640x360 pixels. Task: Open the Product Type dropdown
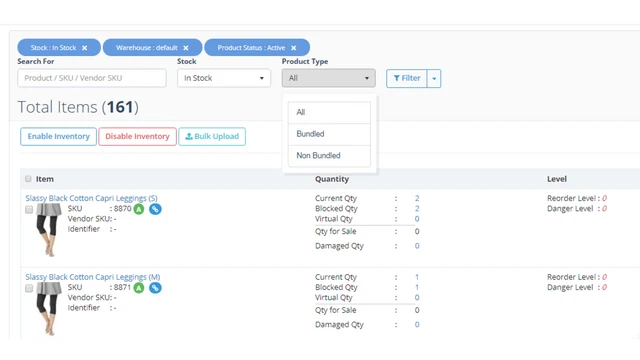pos(329,78)
